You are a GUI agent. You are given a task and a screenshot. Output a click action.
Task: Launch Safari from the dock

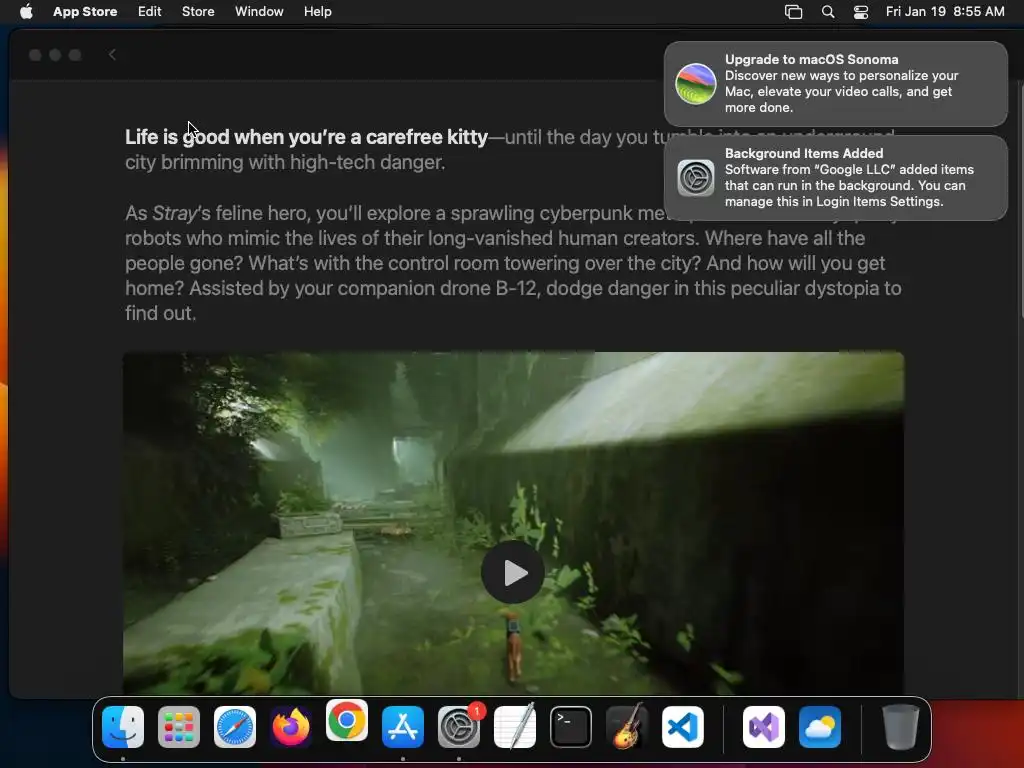tap(235, 727)
